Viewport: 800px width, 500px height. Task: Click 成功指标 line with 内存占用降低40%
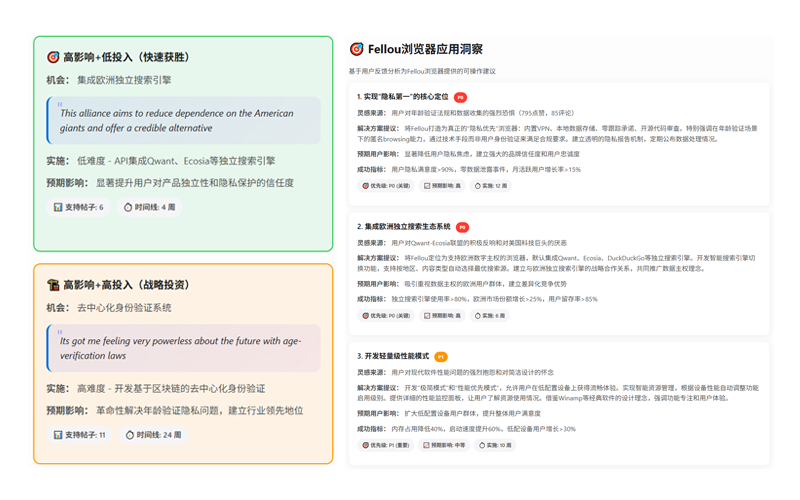tap(466, 429)
